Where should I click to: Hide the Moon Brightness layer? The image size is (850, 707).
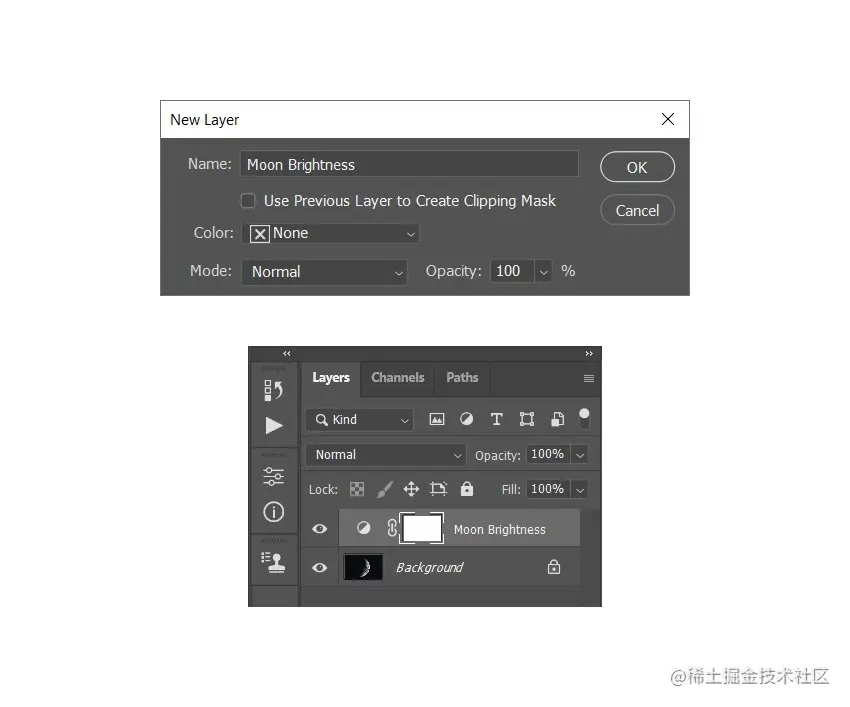click(x=319, y=528)
